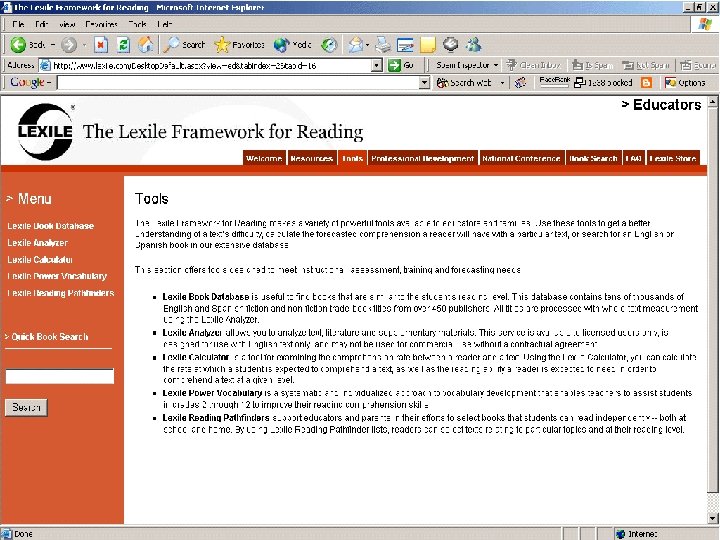Expand Google search box dropdown

[x=425, y=83]
